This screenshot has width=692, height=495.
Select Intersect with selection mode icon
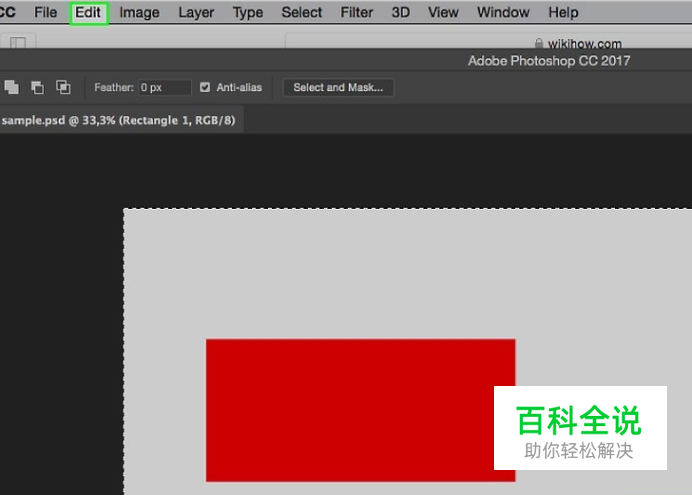(63, 87)
